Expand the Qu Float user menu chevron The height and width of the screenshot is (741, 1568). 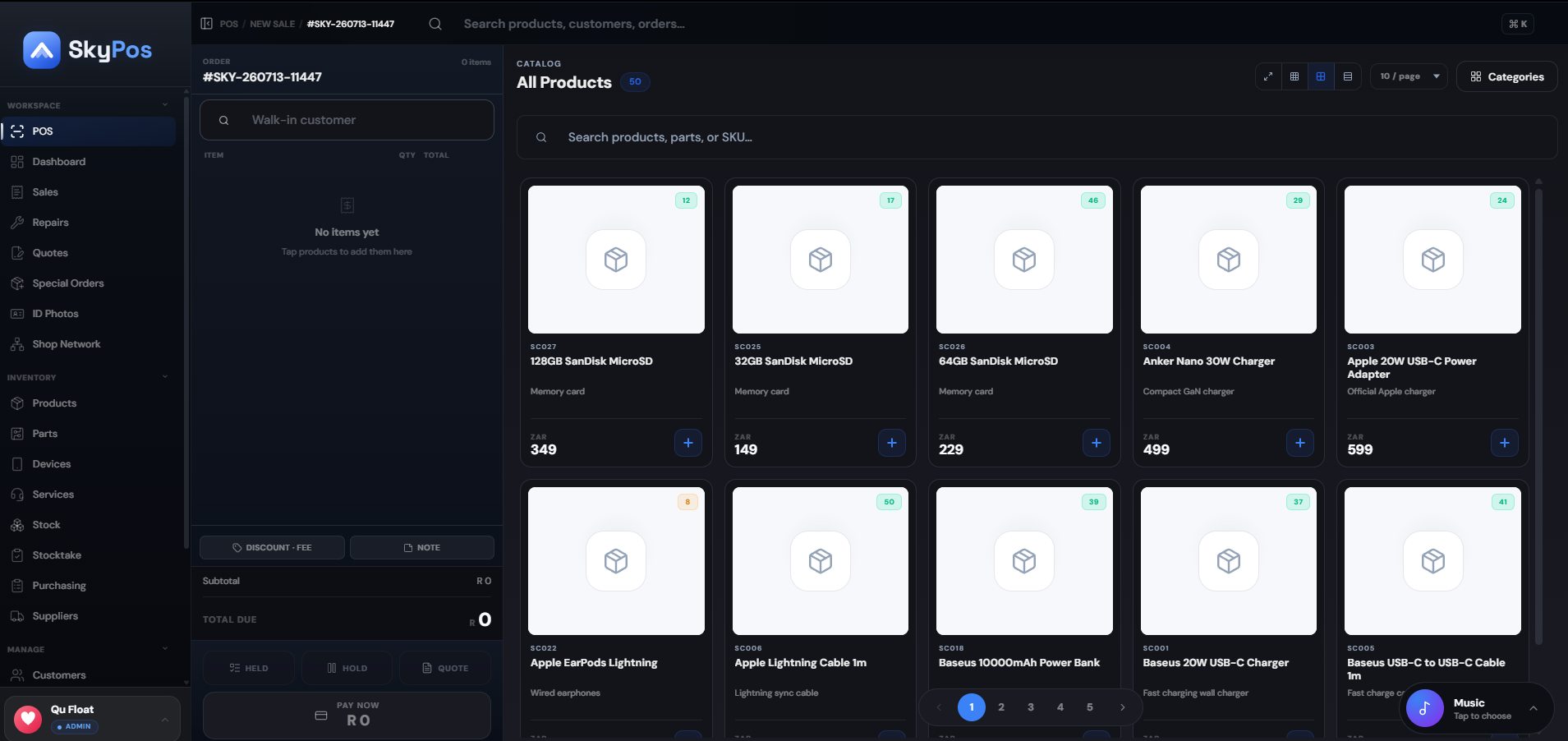tap(165, 720)
